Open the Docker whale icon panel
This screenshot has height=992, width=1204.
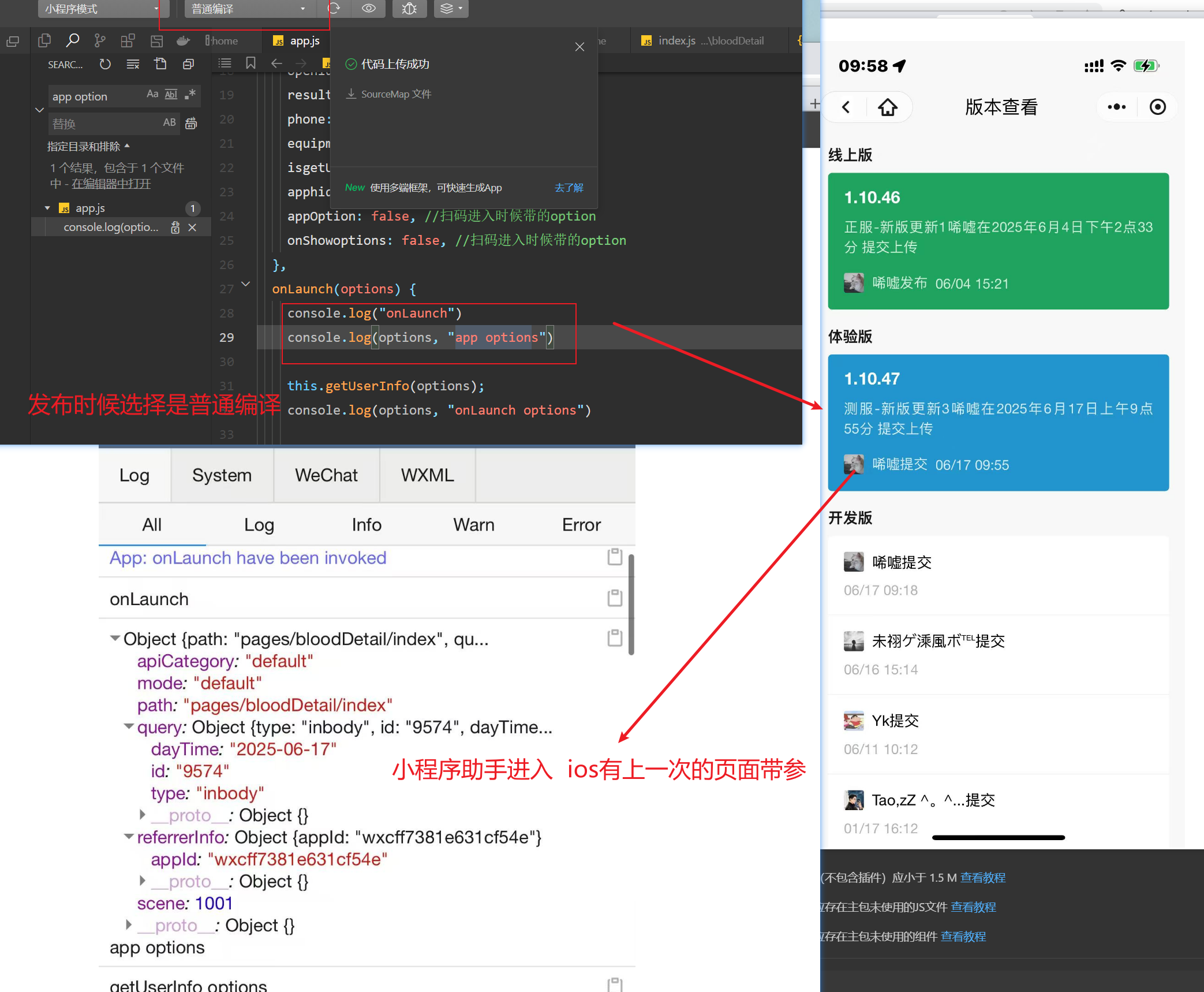pos(184,40)
